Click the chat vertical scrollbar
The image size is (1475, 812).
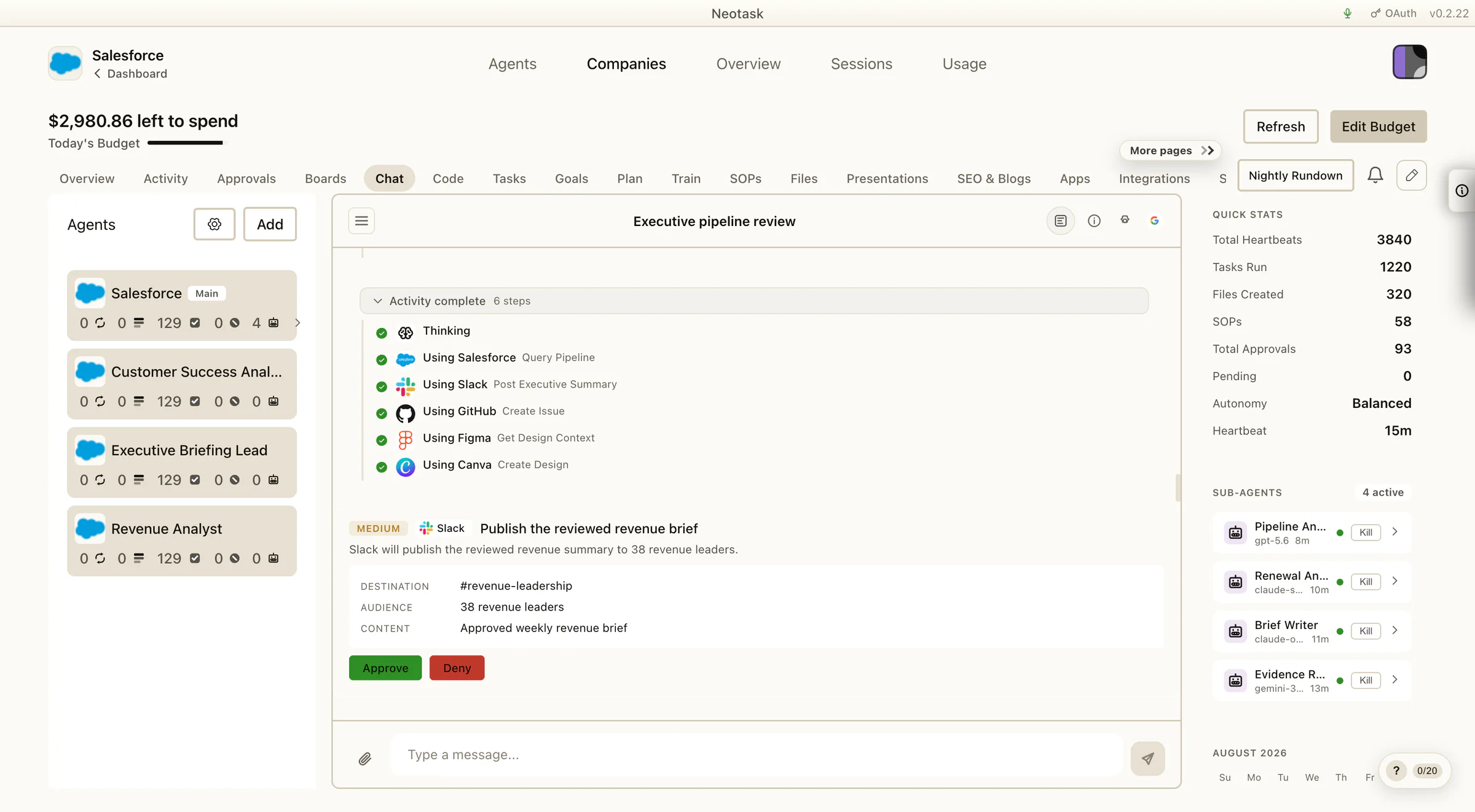pos(1178,488)
